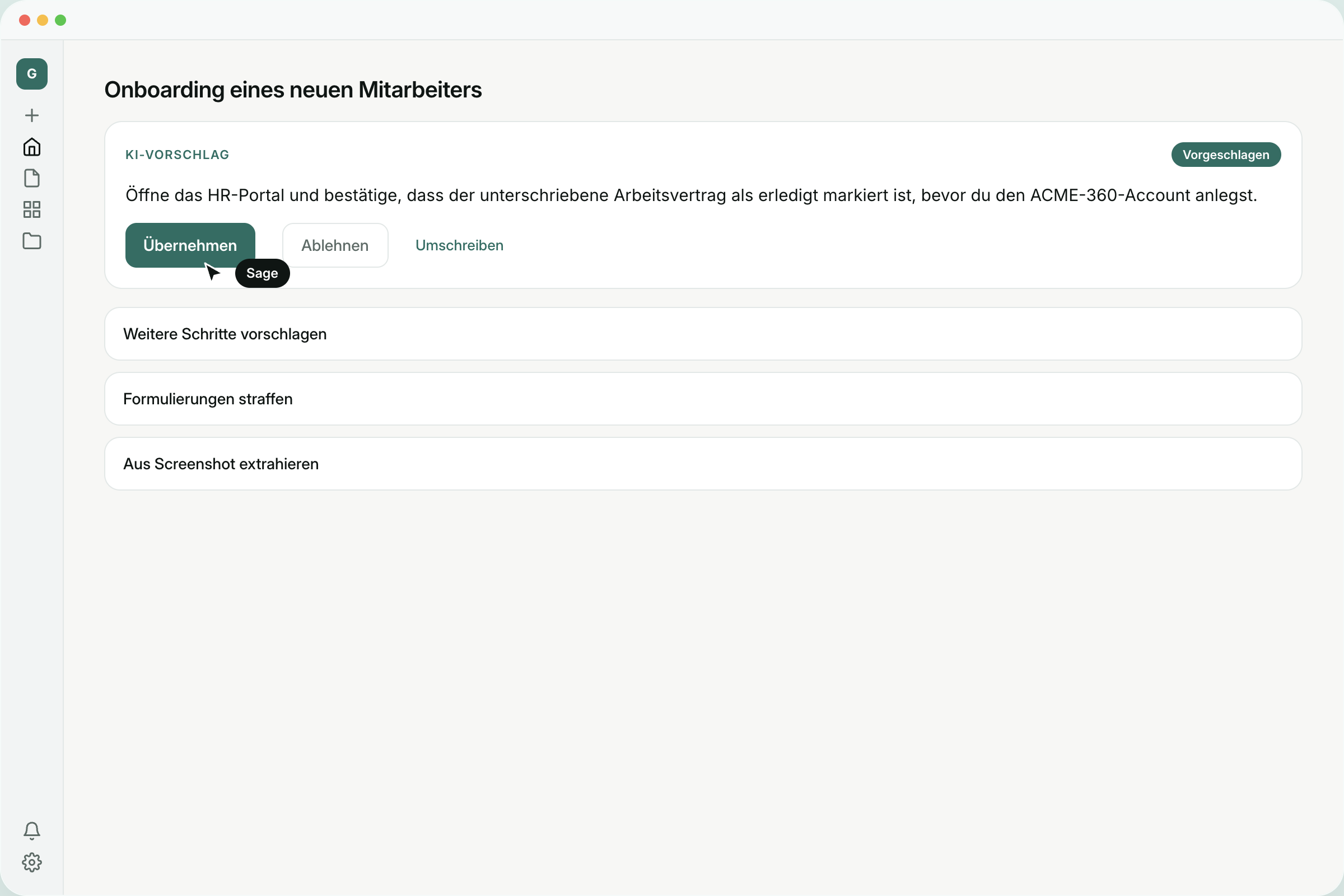Viewport: 1344px width, 896px height.
Task: Show notifications via bell icon
Action: point(32,831)
